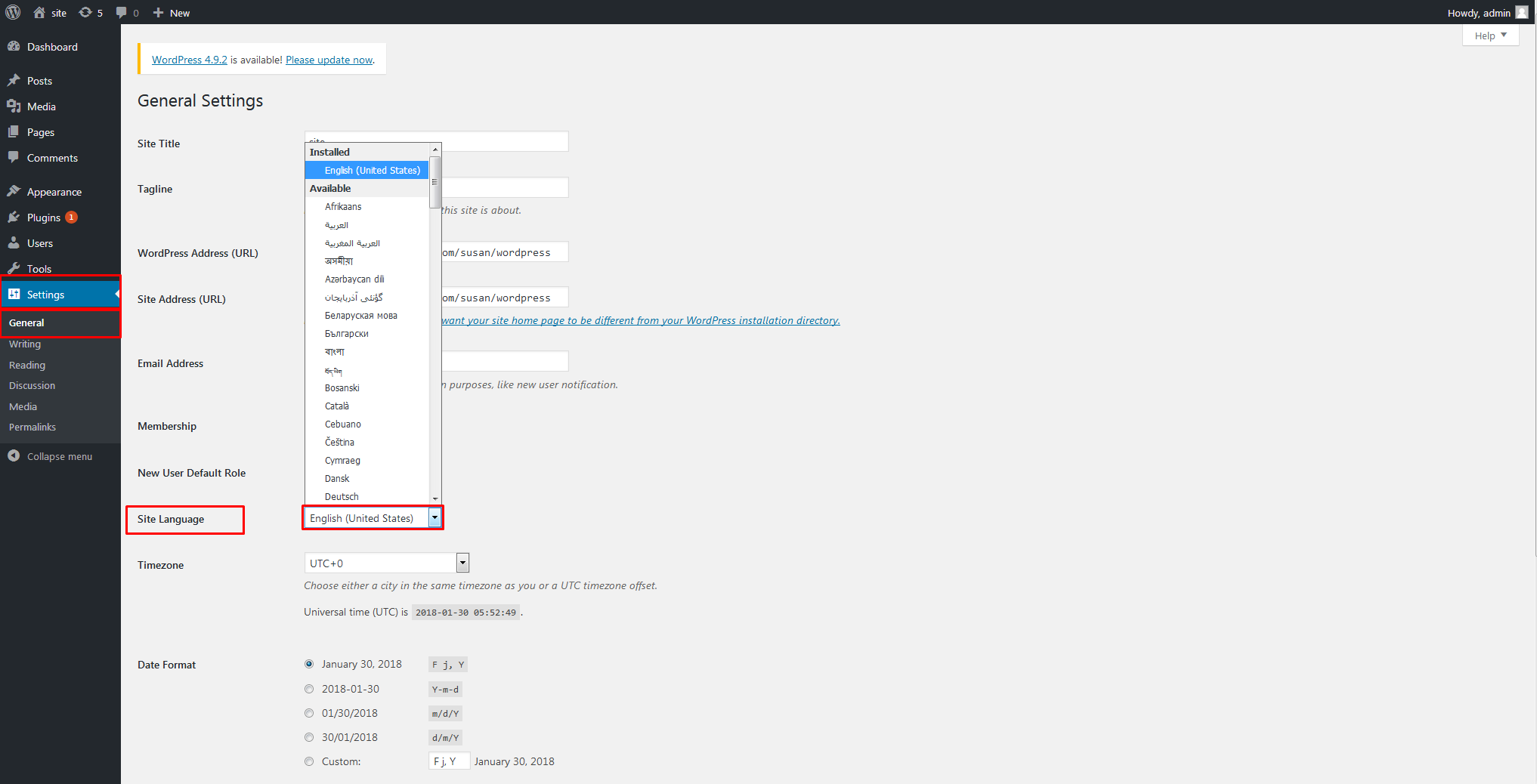
Task: Open the site home icon
Action: point(39,13)
